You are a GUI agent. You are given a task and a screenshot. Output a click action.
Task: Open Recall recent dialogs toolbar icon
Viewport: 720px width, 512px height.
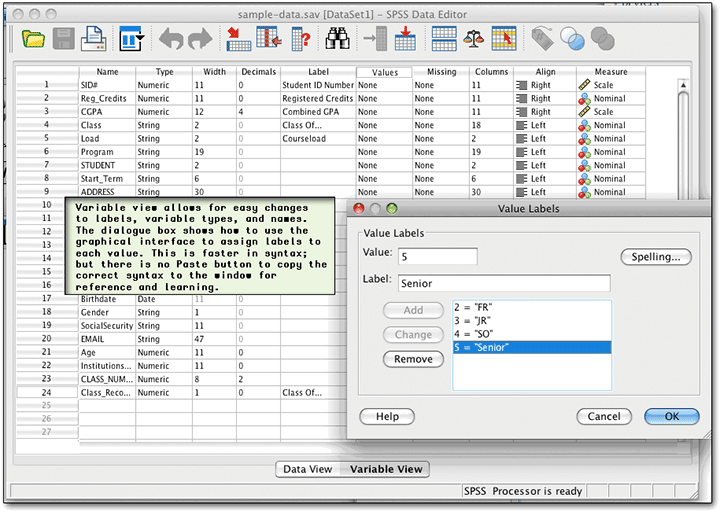132,39
